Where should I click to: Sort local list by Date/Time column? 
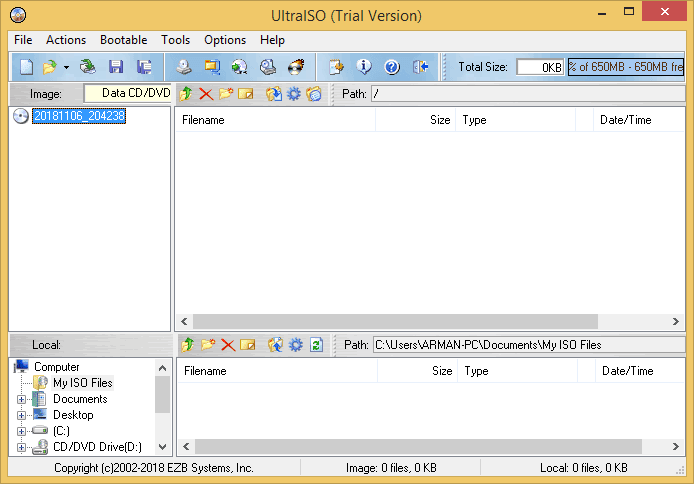pyautogui.click(x=640, y=371)
